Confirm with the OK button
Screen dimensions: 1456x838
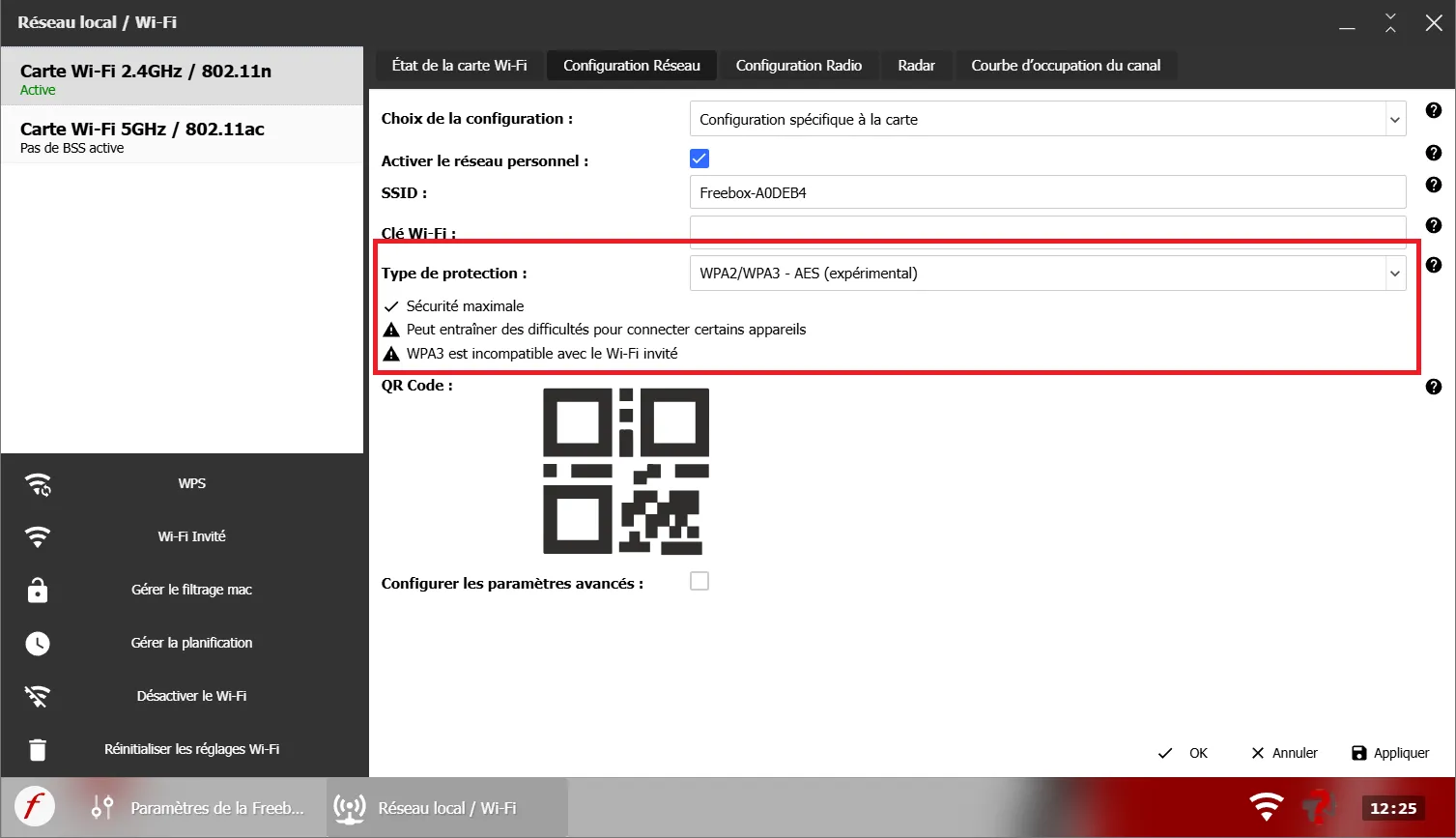tap(1183, 753)
